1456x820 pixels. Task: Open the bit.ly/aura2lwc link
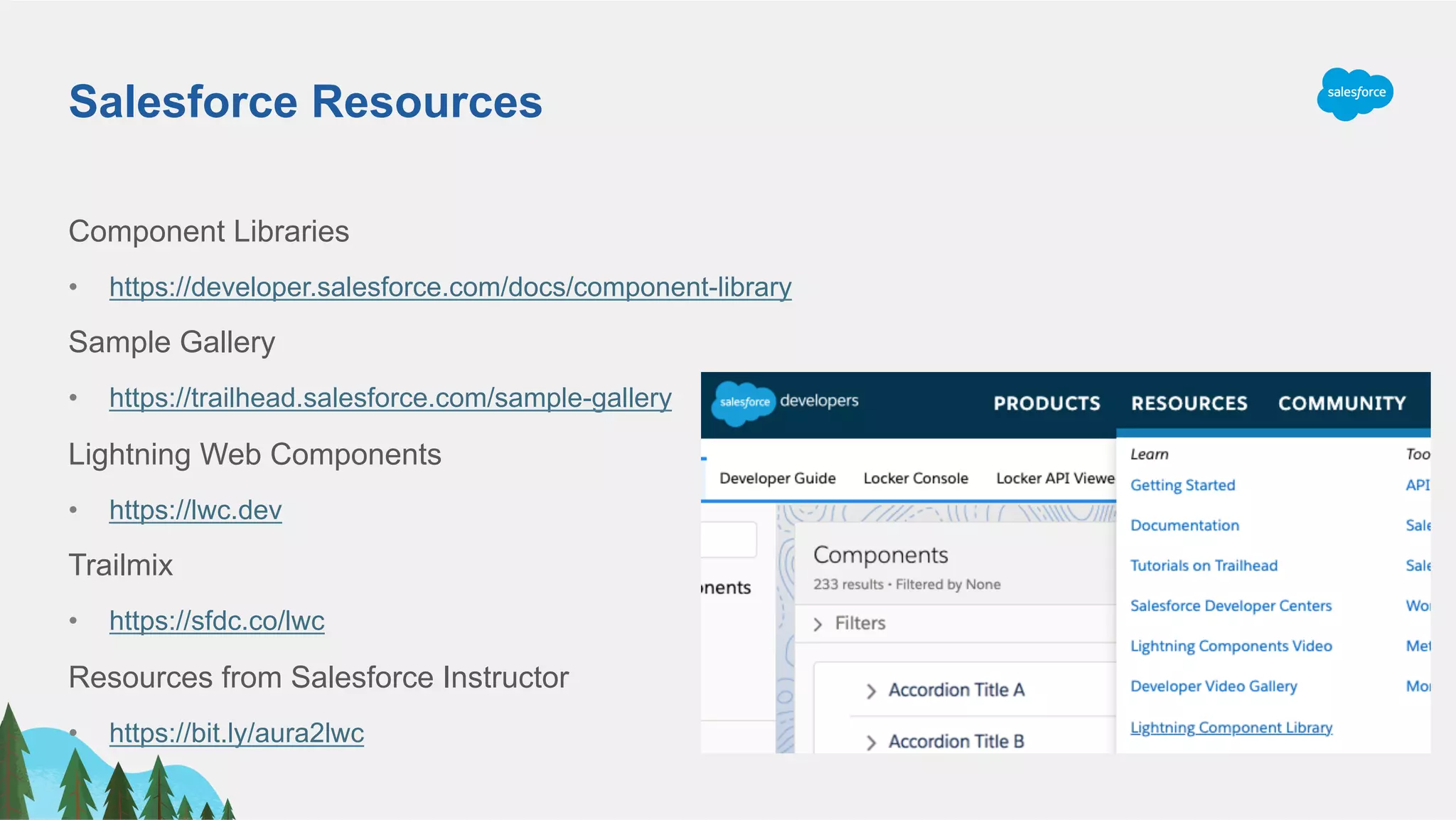tap(237, 733)
